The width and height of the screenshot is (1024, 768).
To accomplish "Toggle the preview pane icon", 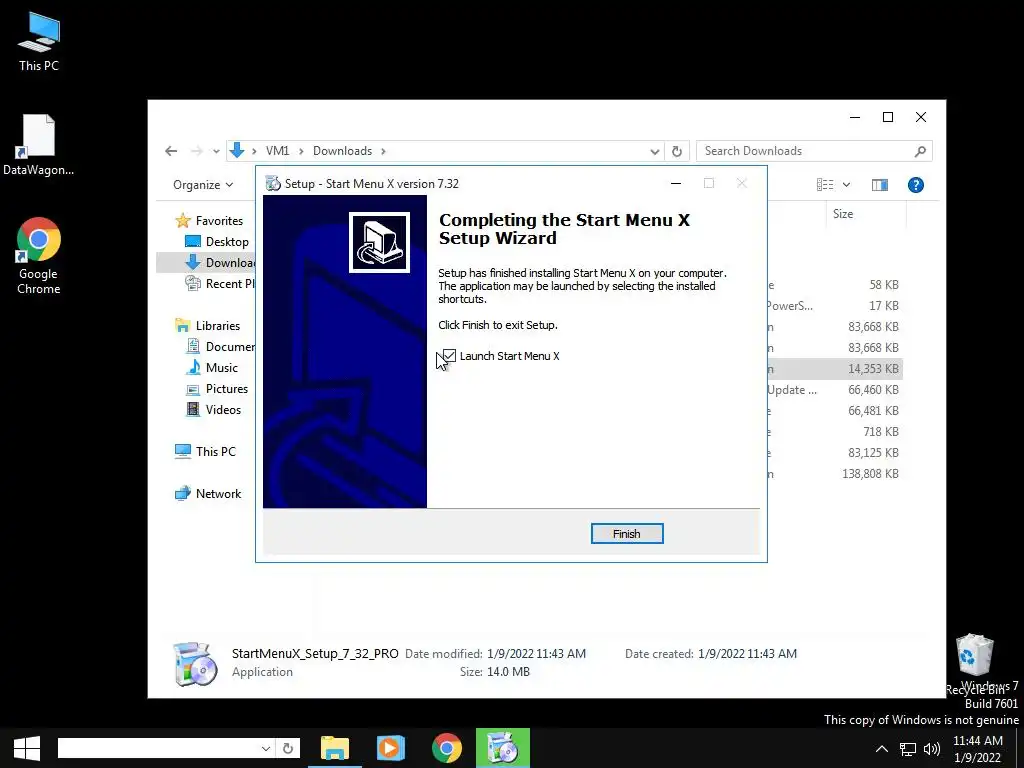I will [x=880, y=185].
